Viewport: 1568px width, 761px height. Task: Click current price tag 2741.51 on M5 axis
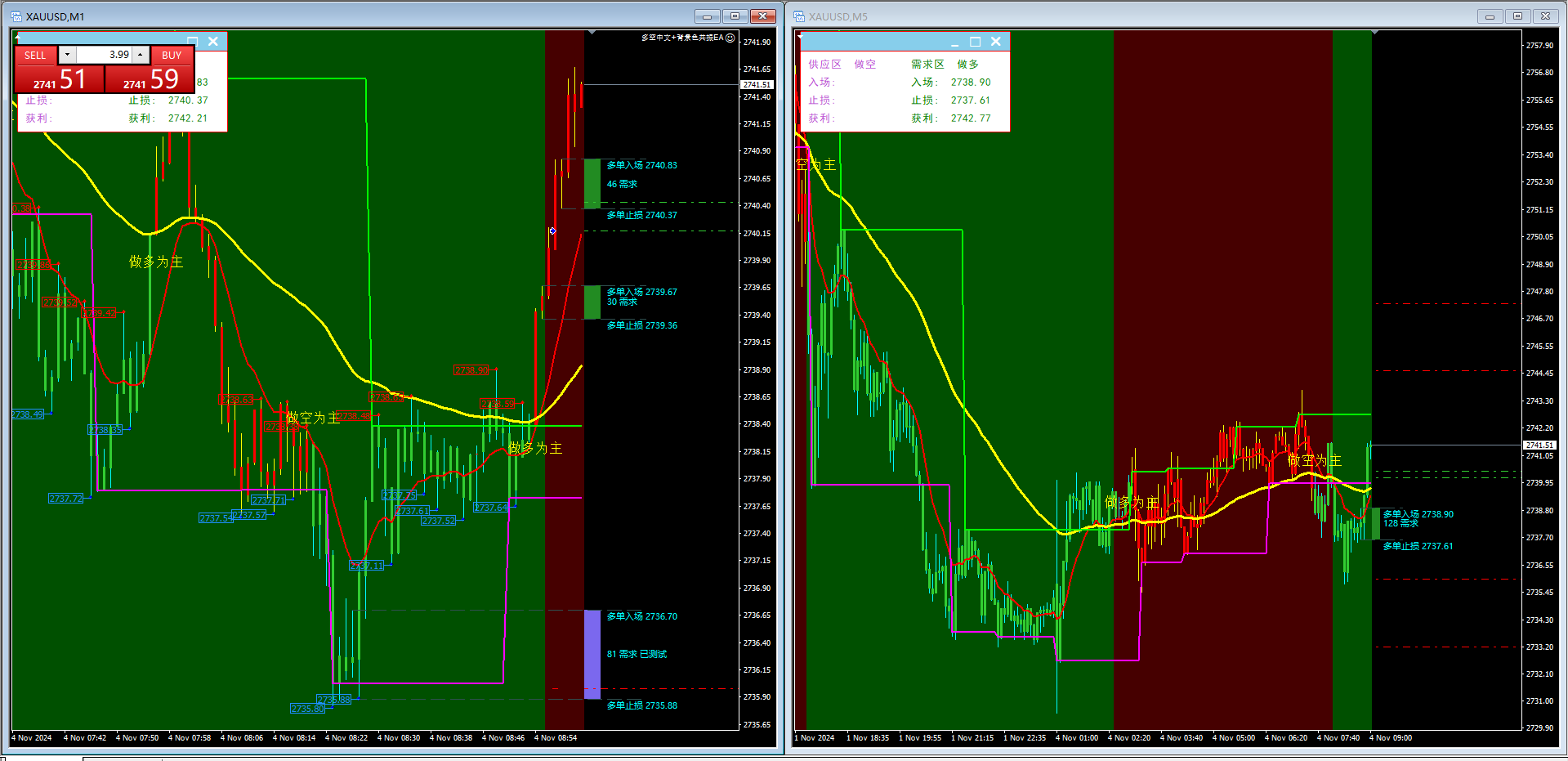coord(1539,445)
